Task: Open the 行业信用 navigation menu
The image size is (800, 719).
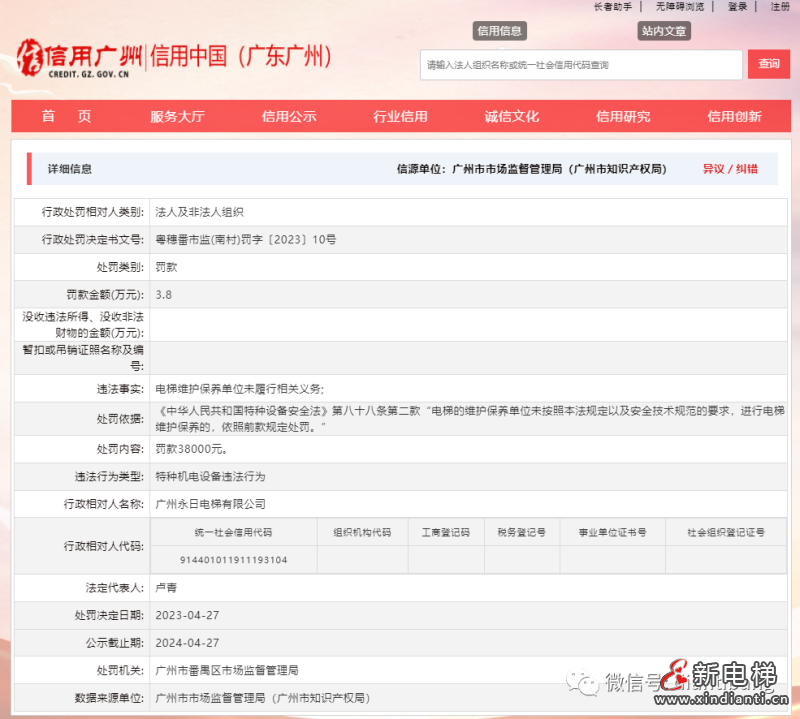Action: [402, 116]
